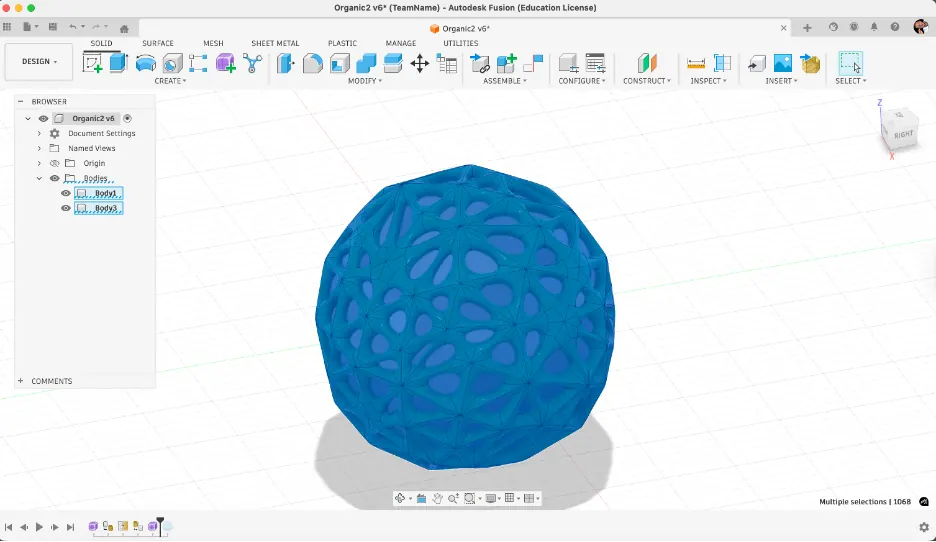The width and height of the screenshot is (936, 542).
Task: Create New Component via assemble icon
Action: point(506,63)
